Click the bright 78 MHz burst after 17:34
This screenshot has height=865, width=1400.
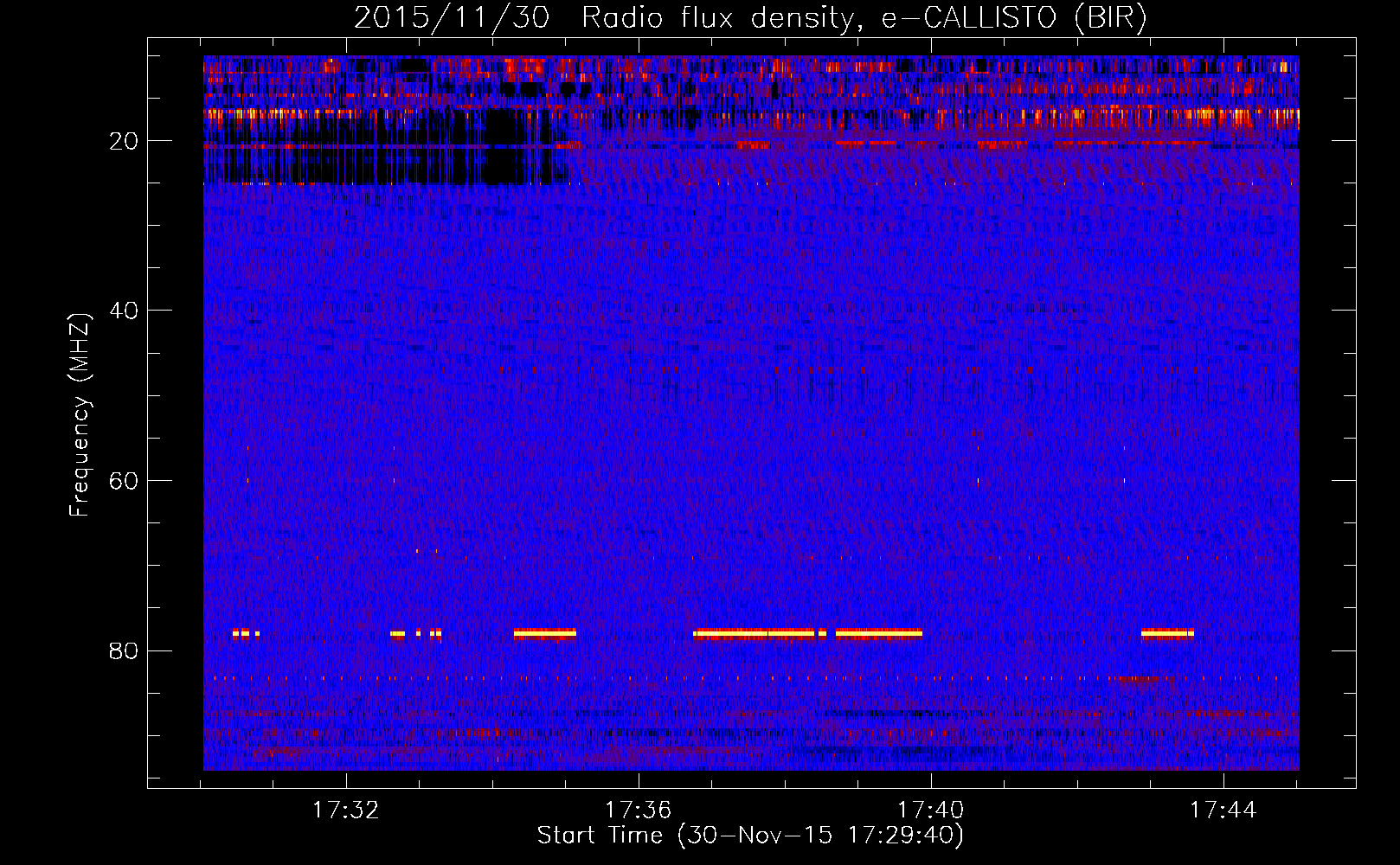click(544, 633)
